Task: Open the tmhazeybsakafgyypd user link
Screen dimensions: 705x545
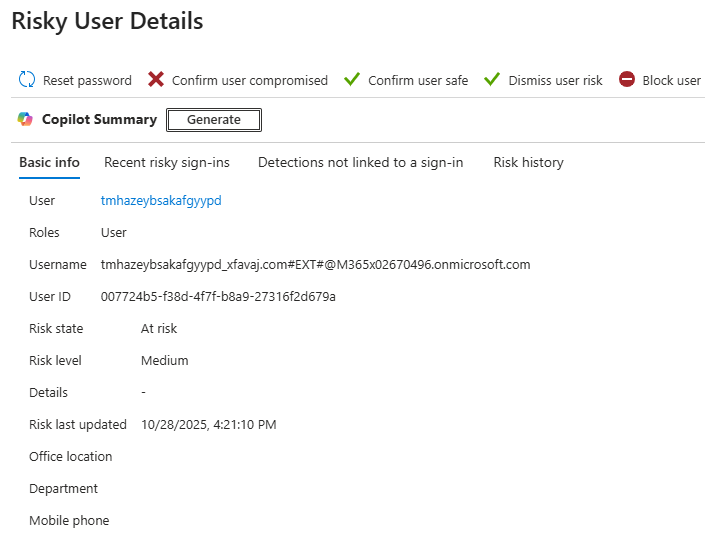Action: click(x=161, y=200)
